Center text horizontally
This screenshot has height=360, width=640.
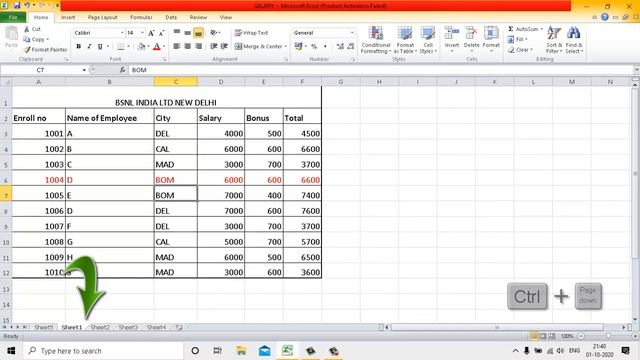[187, 47]
